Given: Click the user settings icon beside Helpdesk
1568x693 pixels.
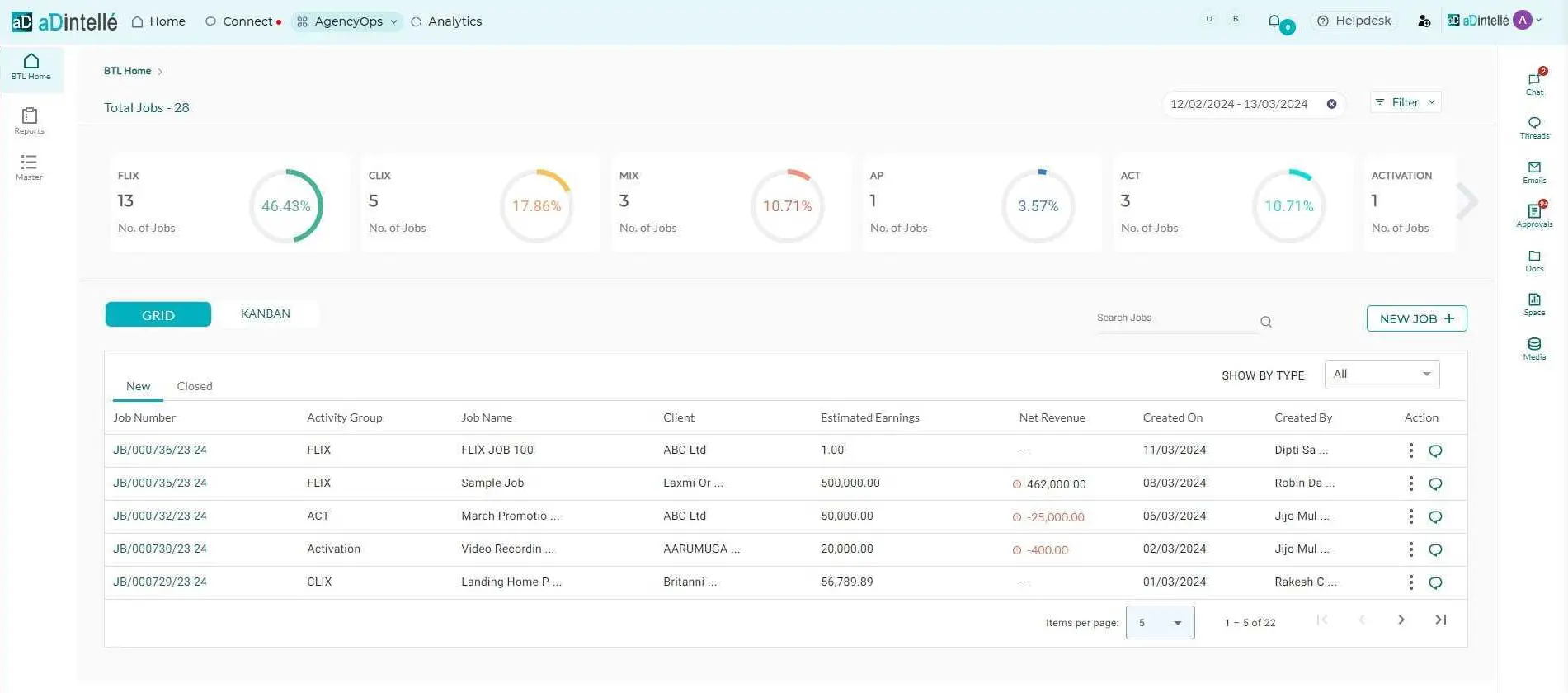Looking at the screenshot, I should [x=1424, y=21].
